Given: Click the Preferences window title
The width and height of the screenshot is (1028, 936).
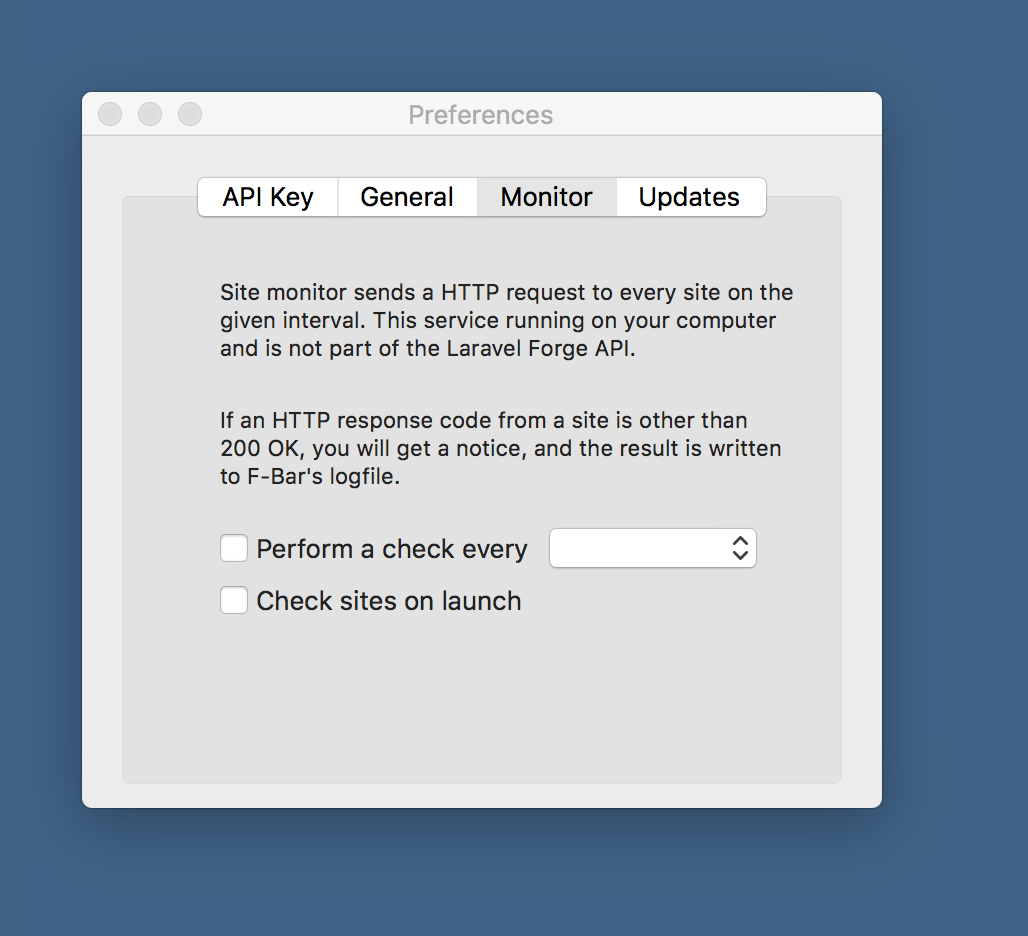Looking at the screenshot, I should point(481,115).
